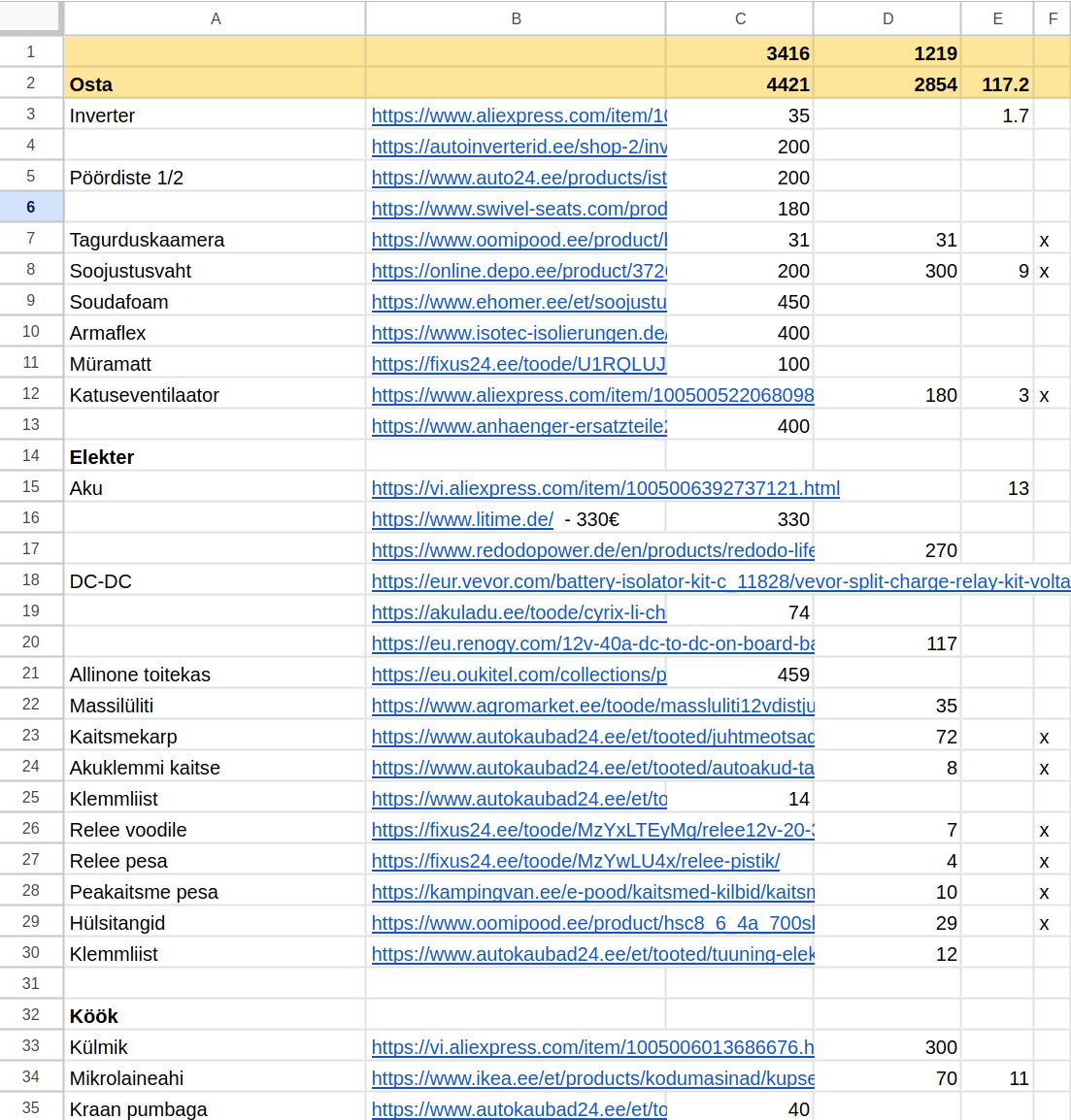Open the ikea.ee Mikrolaineahi link
This screenshot has width=1071, height=1120.
tap(592, 1078)
